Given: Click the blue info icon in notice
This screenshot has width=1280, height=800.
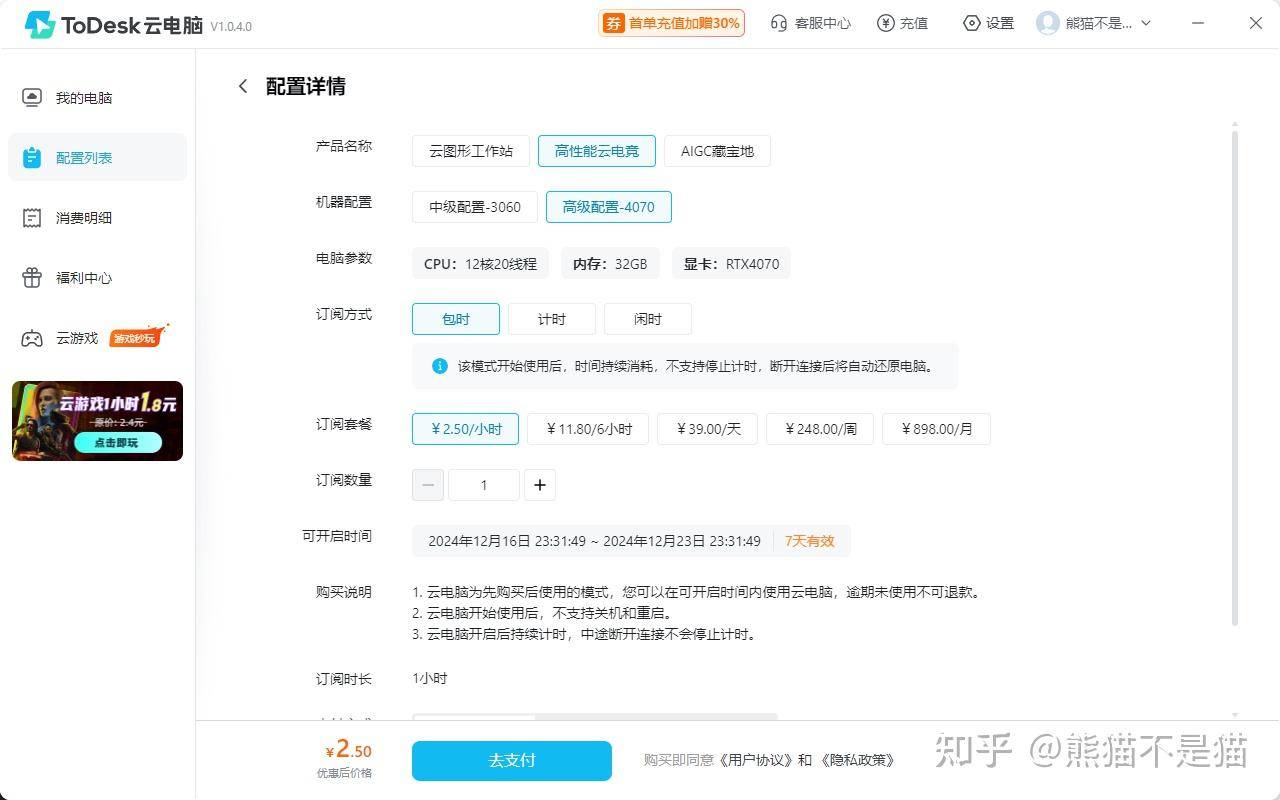Looking at the screenshot, I should coord(439,366).
